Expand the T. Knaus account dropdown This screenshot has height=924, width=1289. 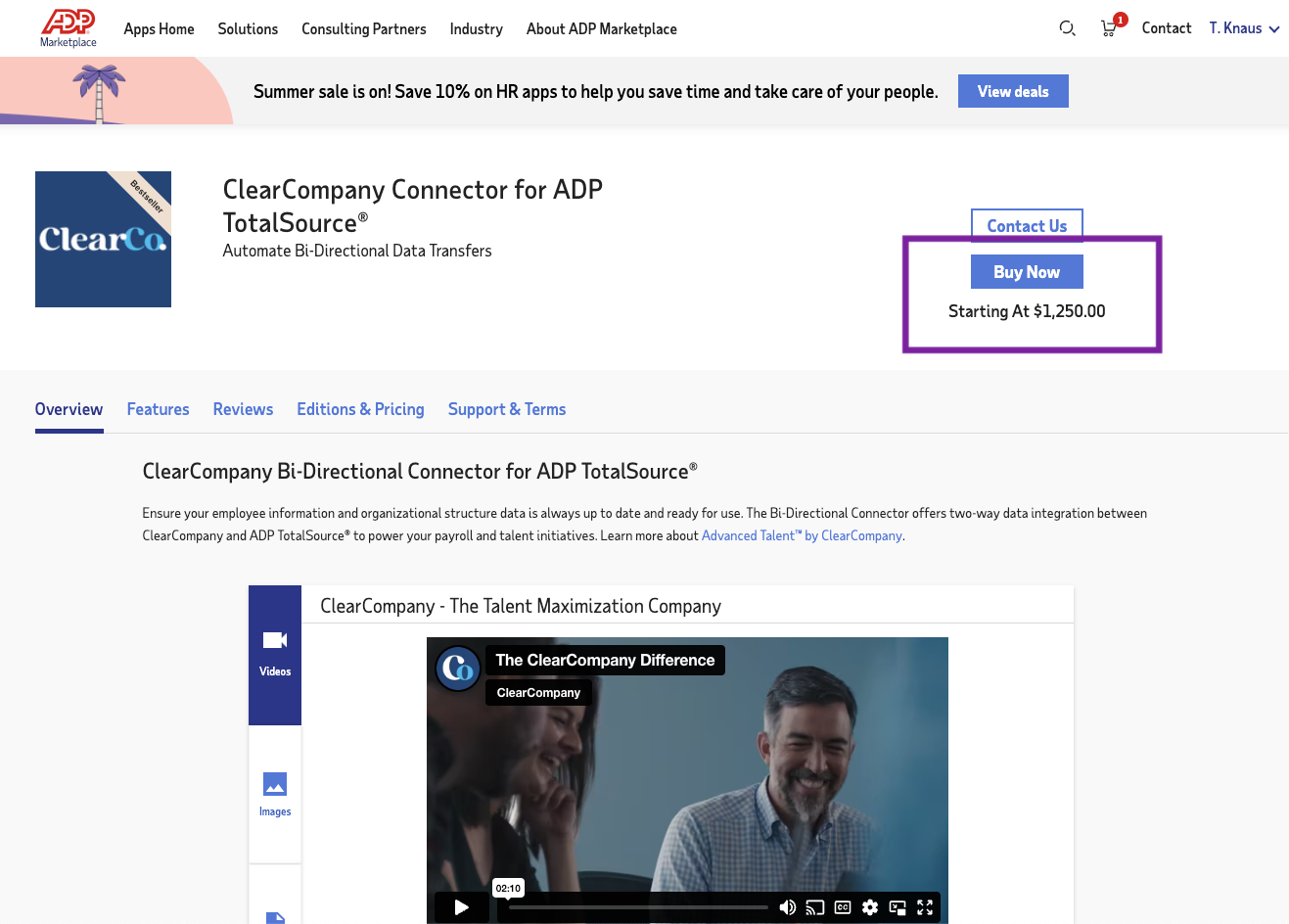[x=1244, y=28]
